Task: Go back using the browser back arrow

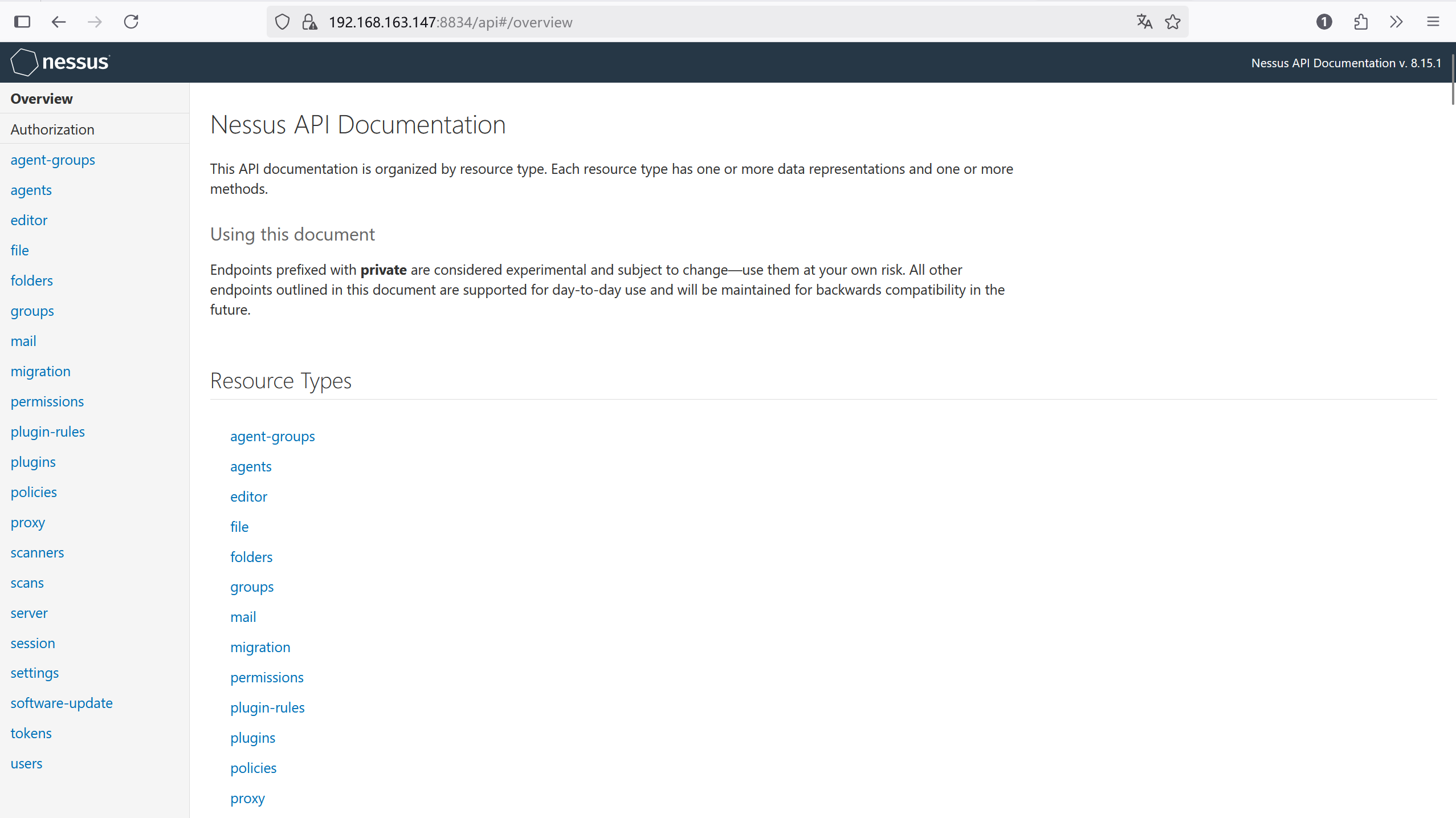Action: point(59,22)
